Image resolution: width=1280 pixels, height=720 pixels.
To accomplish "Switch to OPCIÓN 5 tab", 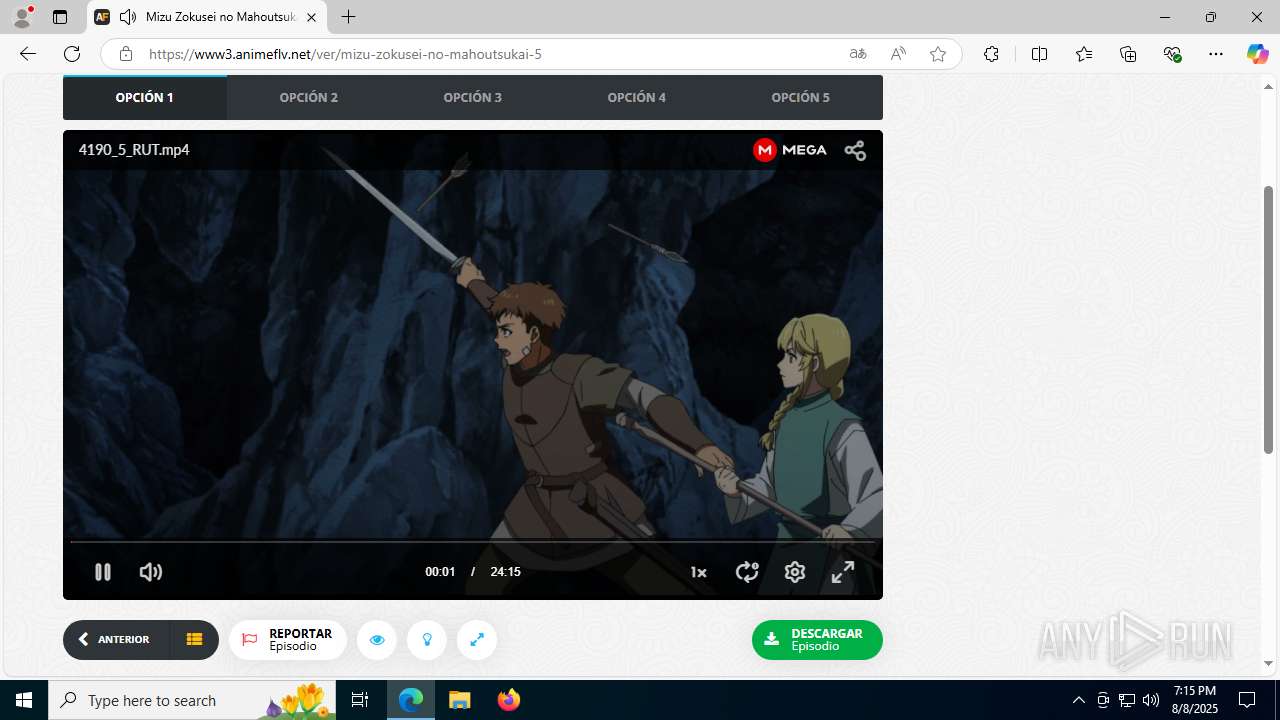I will click(x=801, y=98).
